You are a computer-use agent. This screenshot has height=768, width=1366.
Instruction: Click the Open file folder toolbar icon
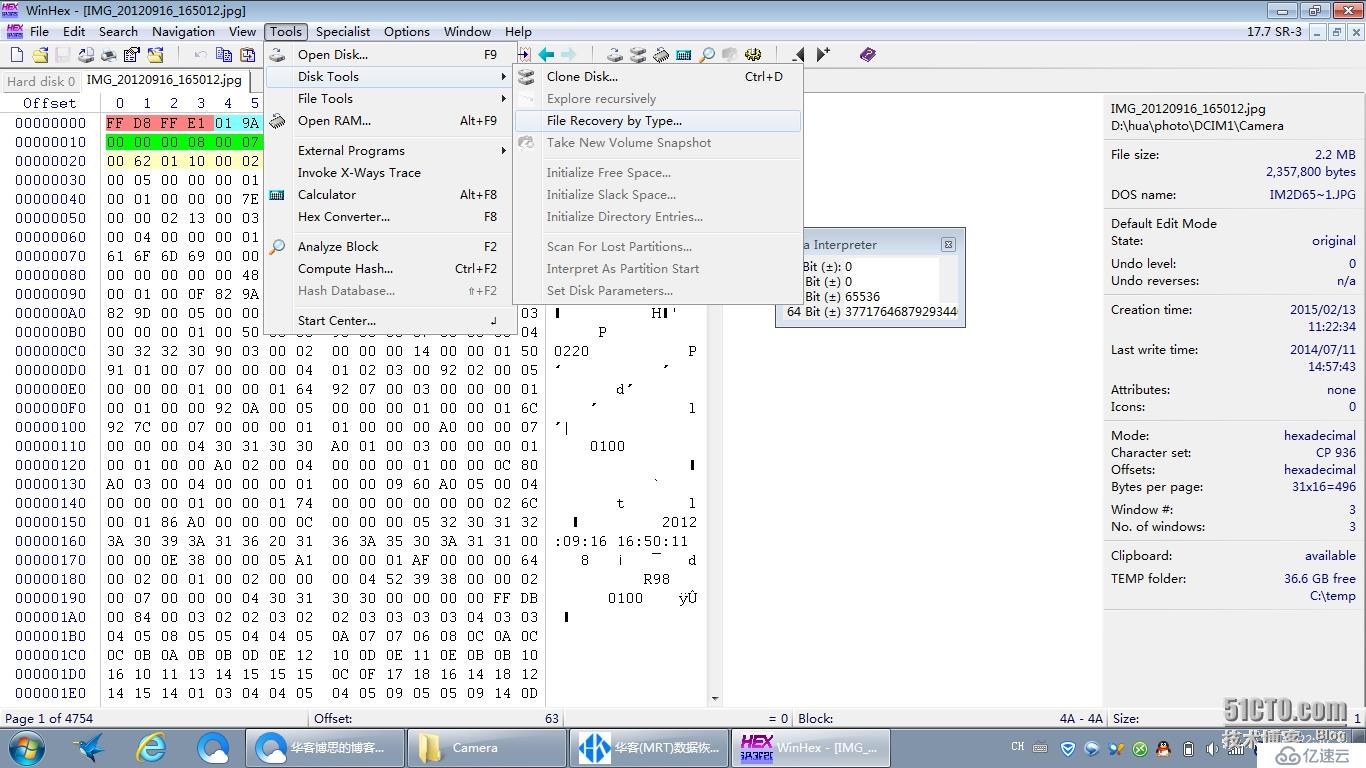[40, 55]
